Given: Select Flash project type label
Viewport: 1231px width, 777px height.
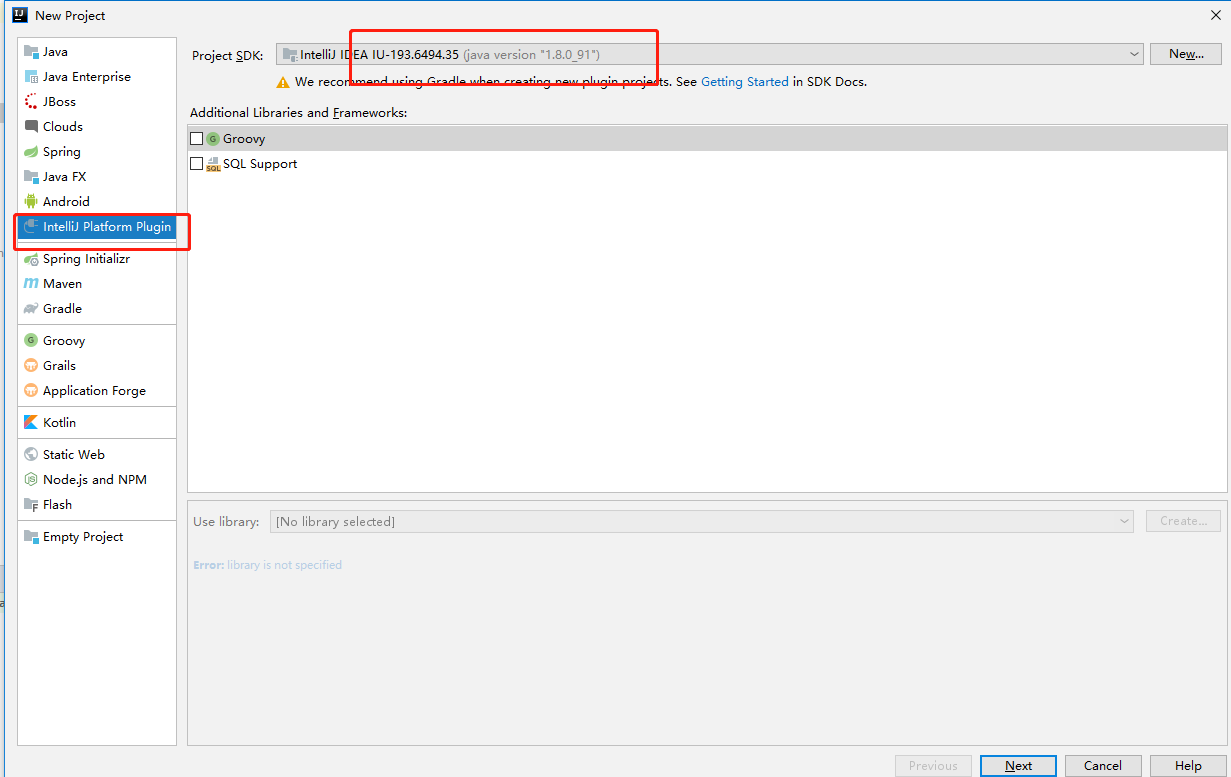Looking at the screenshot, I should click(57, 505).
